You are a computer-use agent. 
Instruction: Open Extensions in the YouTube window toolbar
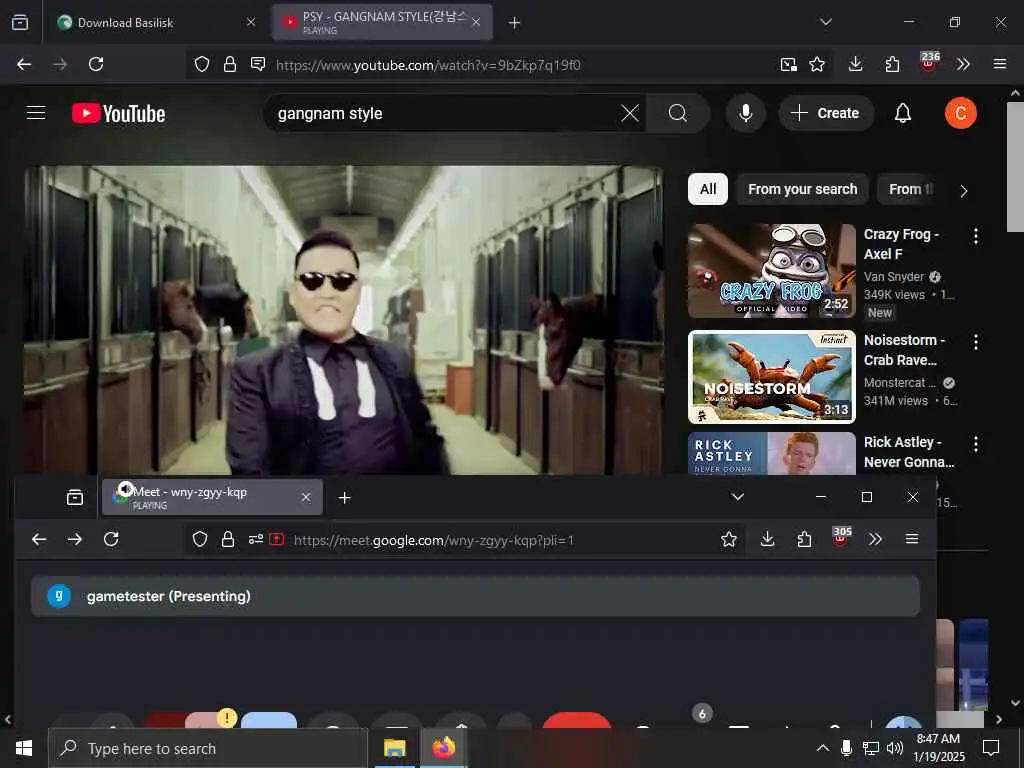click(x=892, y=64)
